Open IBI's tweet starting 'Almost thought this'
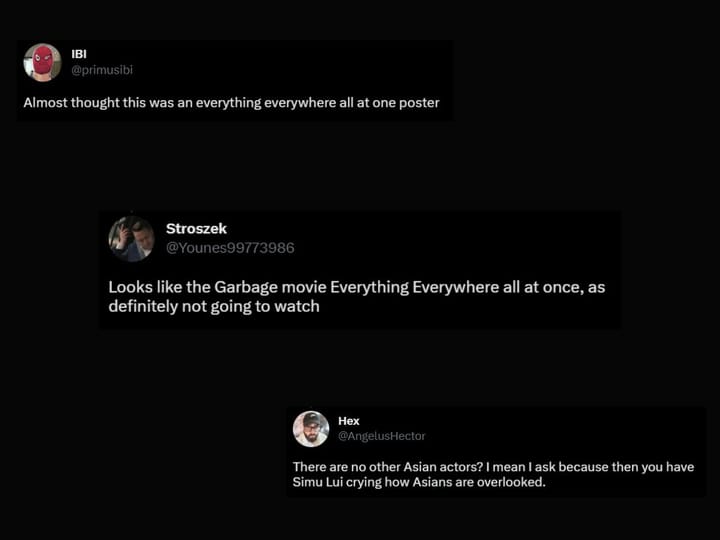The image size is (720, 540). tap(231, 102)
